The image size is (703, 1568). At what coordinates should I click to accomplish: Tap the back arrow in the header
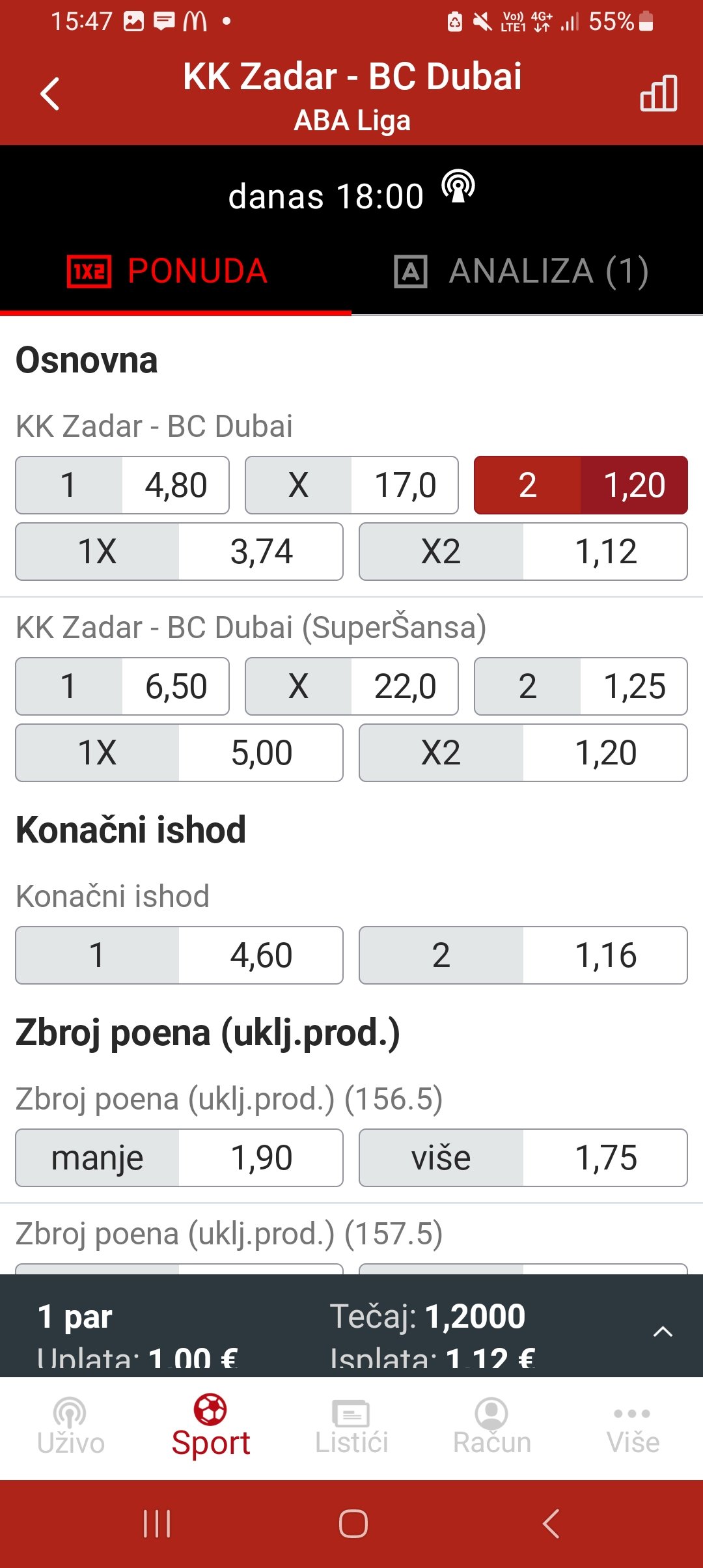(x=50, y=94)
